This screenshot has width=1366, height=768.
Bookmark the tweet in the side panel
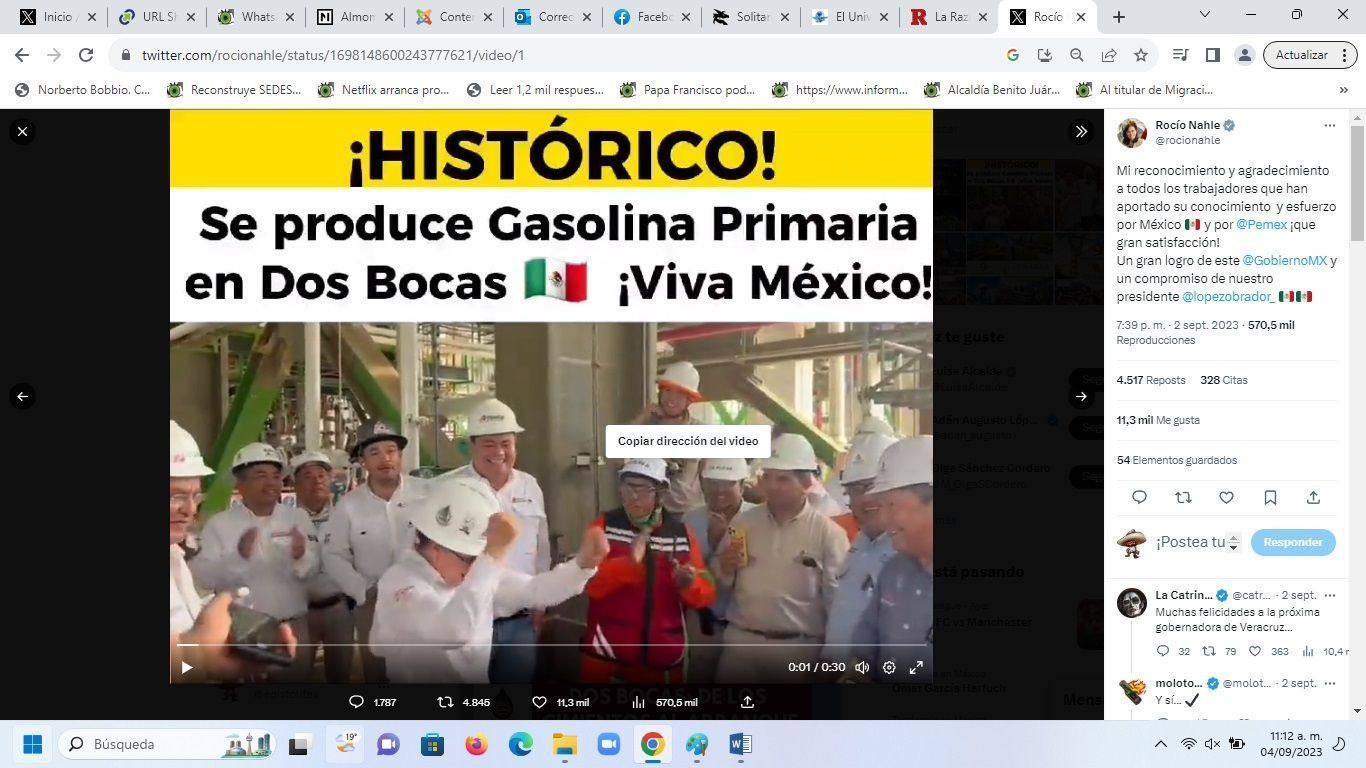pyautogui.click(x=1270, y=497)
